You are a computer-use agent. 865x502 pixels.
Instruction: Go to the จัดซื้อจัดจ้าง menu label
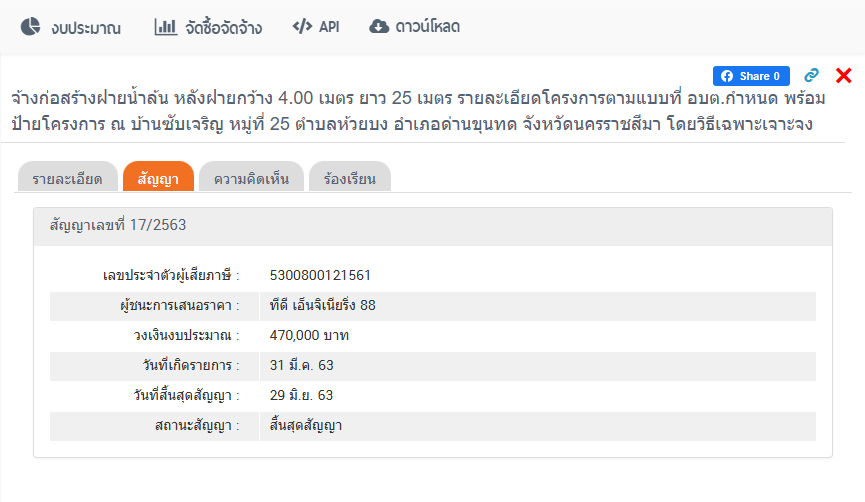pyautogui.click(x=223, y=28)
